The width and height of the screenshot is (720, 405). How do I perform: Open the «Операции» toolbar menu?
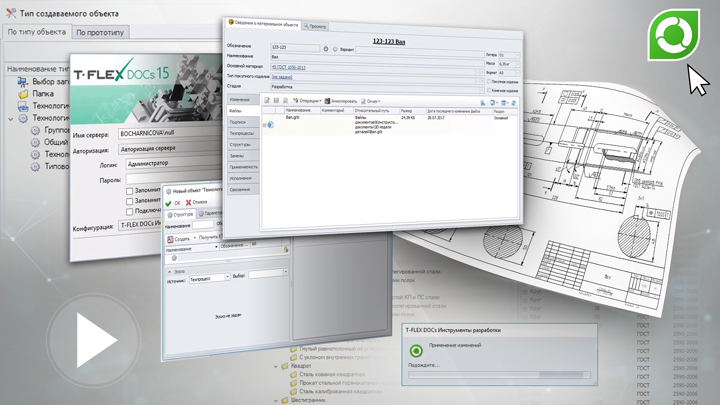307,101
